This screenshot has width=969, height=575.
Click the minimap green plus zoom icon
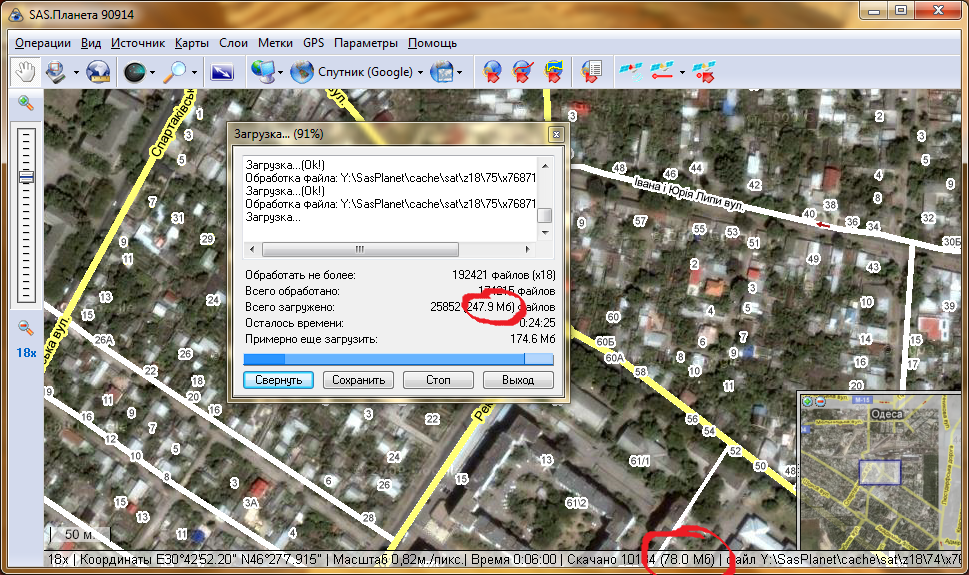(x=808, y=401)
